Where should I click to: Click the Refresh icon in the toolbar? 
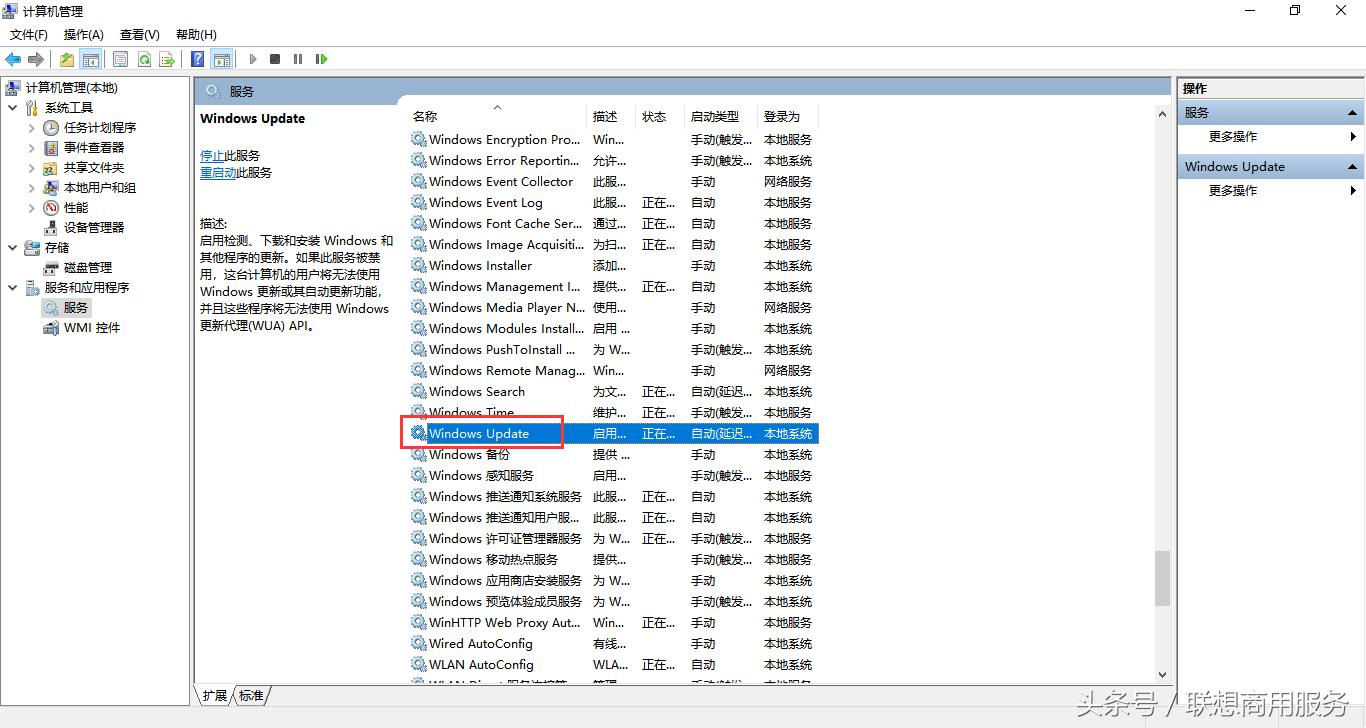pos(143,58)
